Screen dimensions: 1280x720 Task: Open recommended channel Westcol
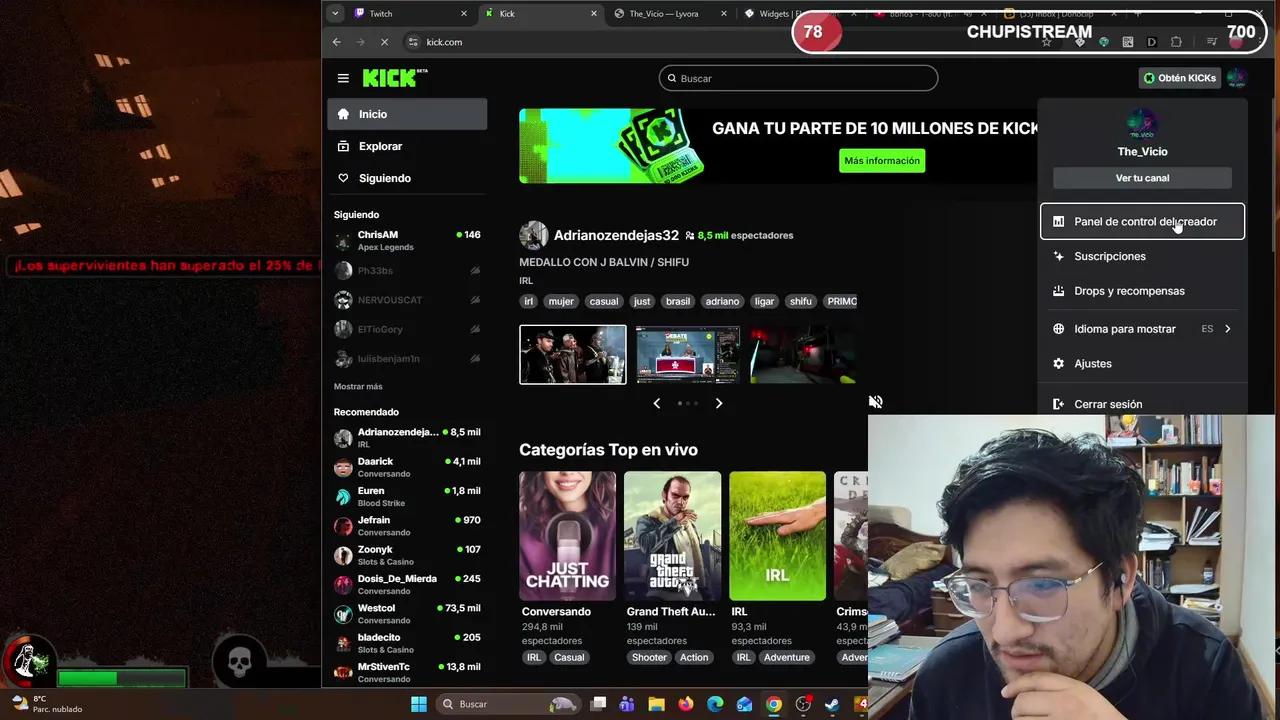point(407,614)
